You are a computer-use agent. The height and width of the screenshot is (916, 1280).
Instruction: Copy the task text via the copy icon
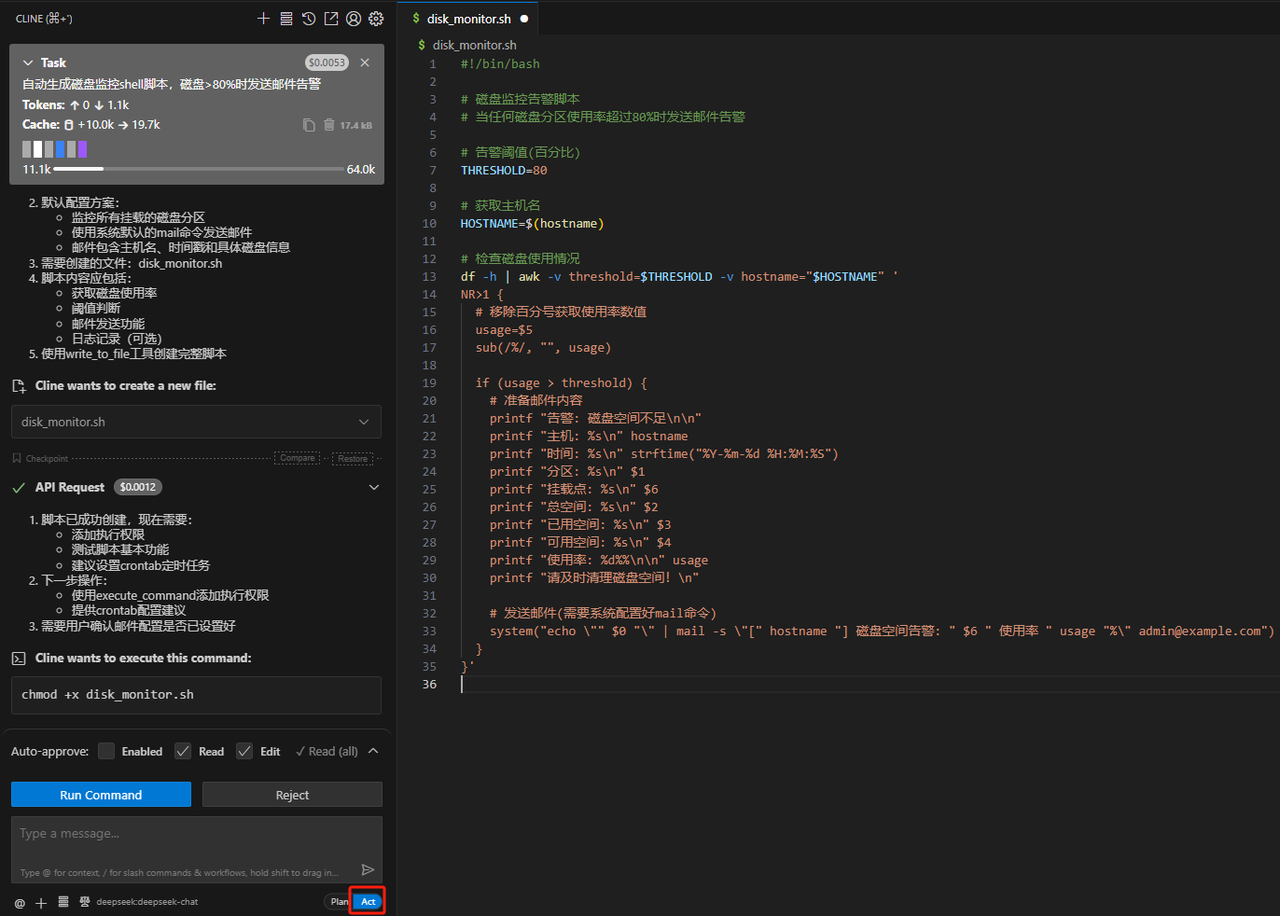click(x=309, y=125)
